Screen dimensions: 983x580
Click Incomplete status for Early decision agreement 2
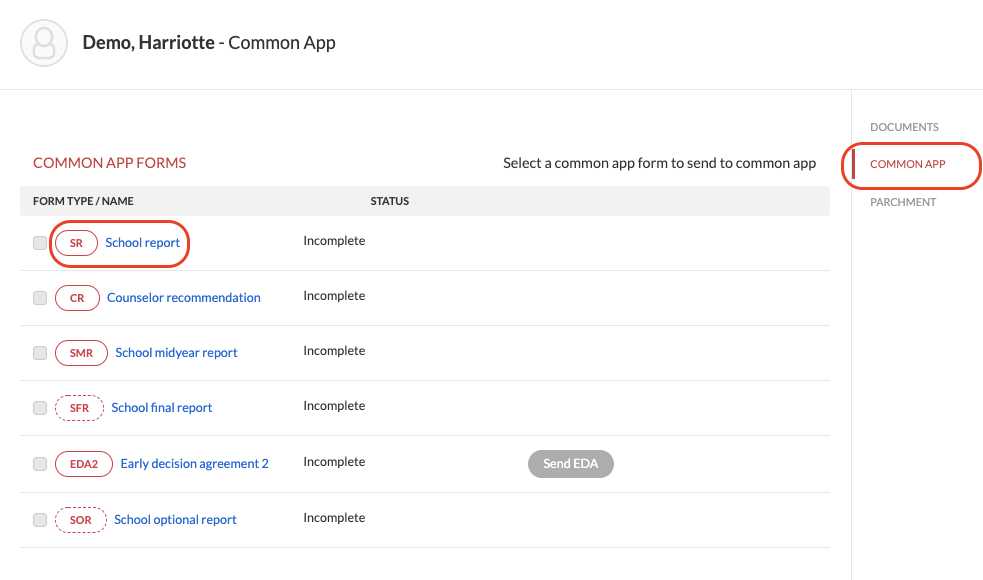pos(334,462)
